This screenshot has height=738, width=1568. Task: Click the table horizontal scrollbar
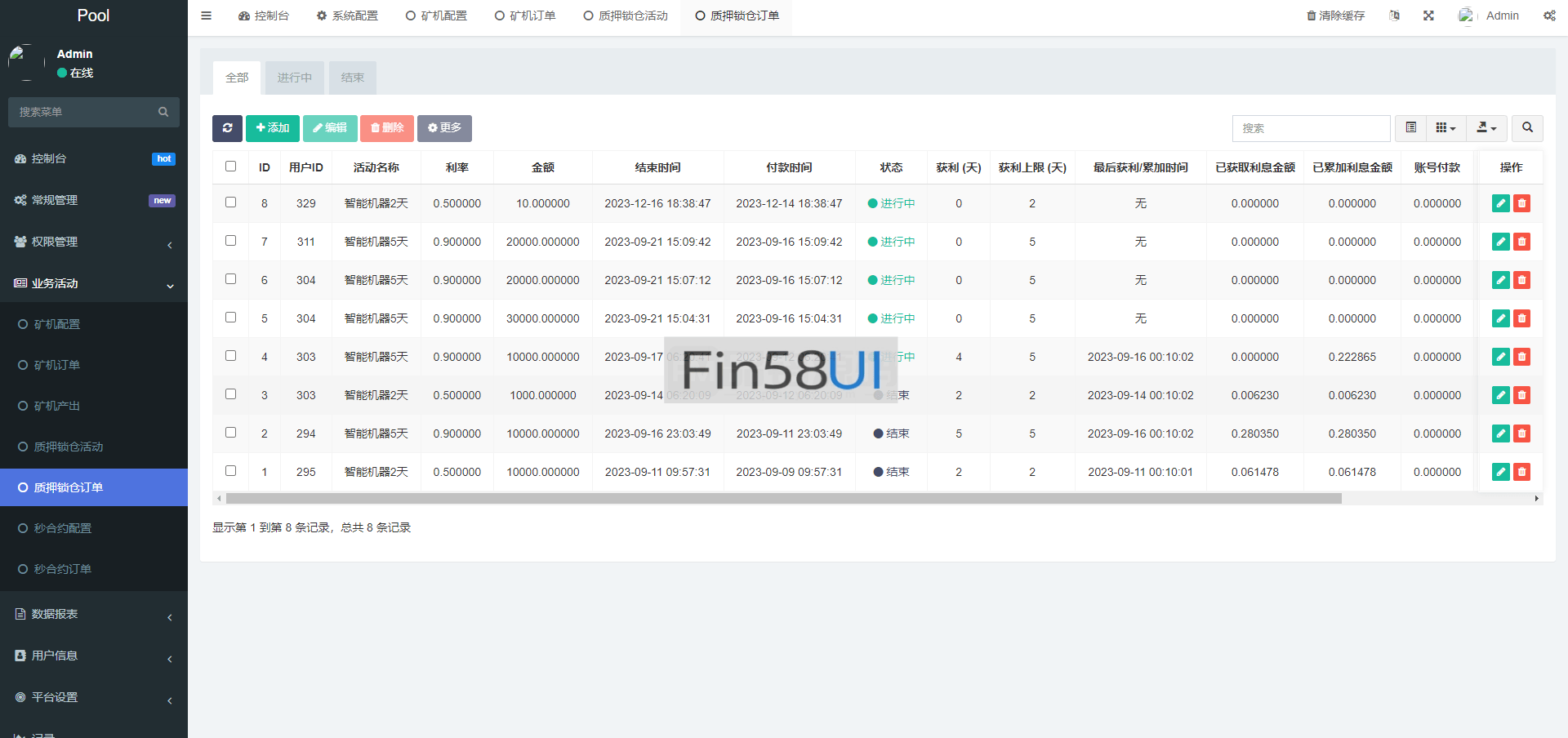(x=784, y=498)
